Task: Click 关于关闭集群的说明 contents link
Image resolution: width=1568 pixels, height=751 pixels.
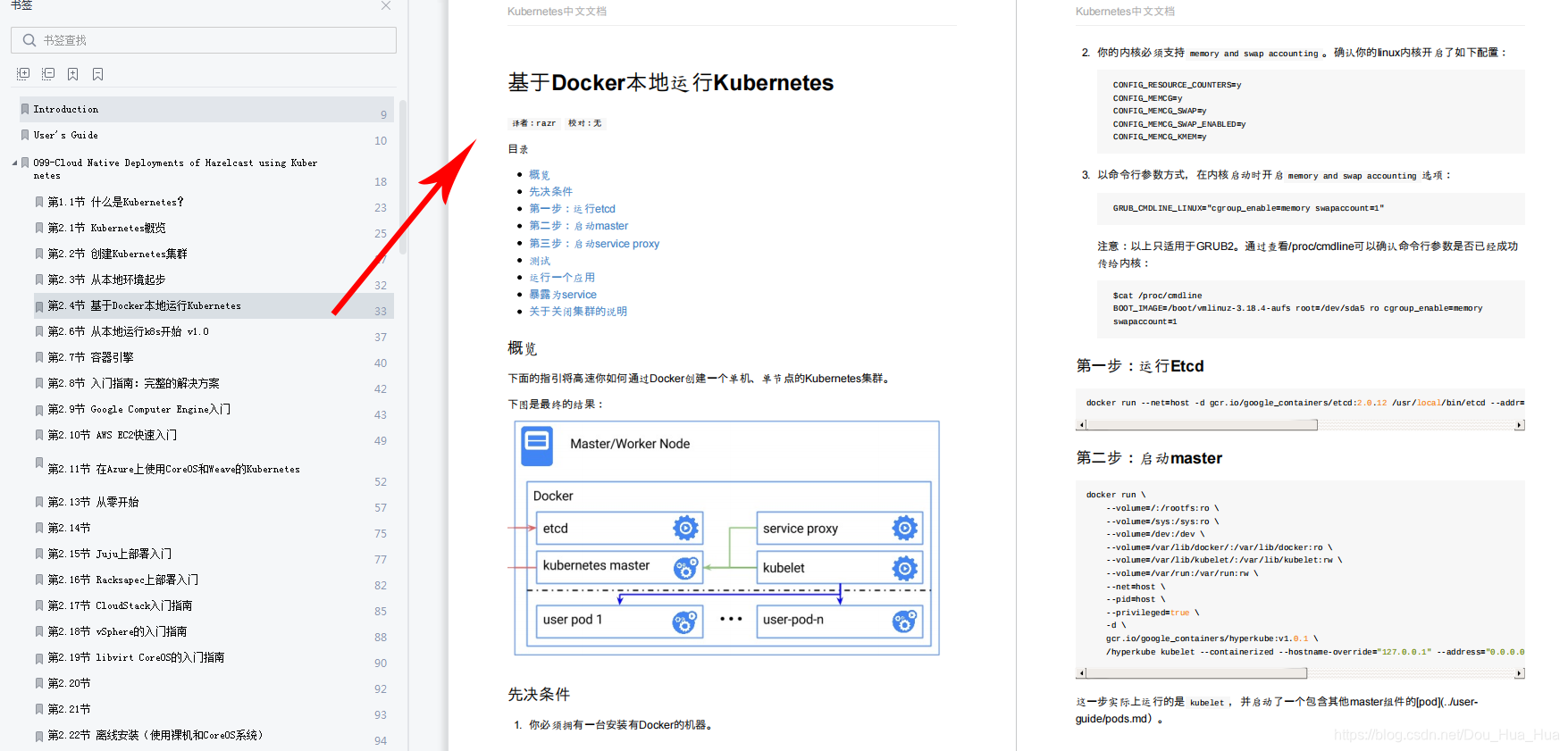Action: (578, 312)
